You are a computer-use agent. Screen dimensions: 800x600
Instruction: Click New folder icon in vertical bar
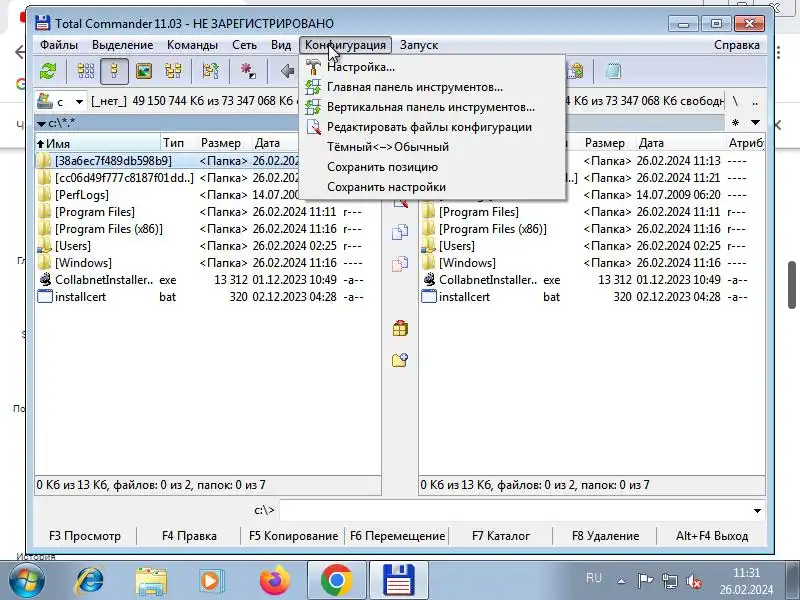pos(400,360)
